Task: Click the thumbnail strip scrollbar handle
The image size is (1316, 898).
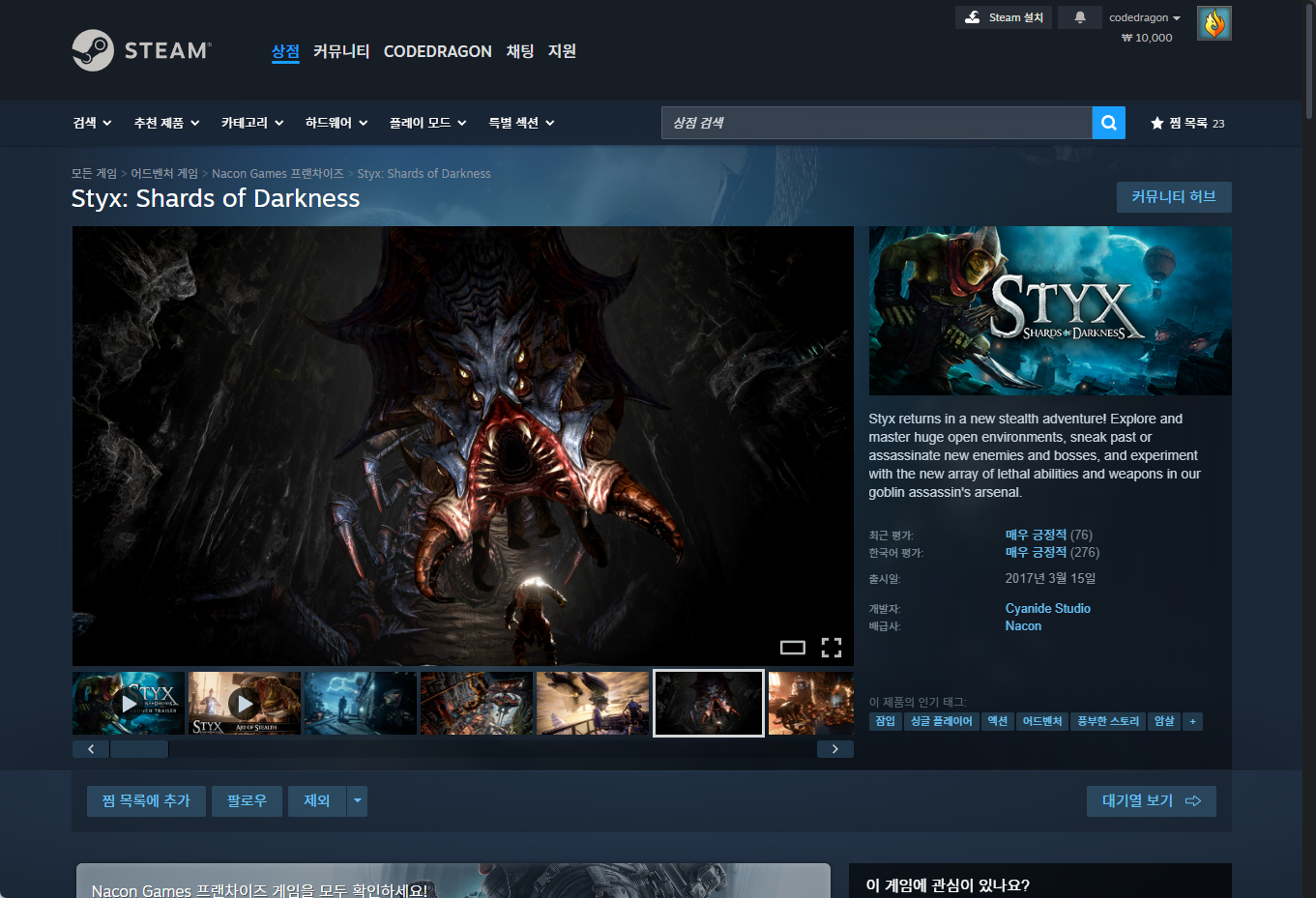Action: click(139, 749)
